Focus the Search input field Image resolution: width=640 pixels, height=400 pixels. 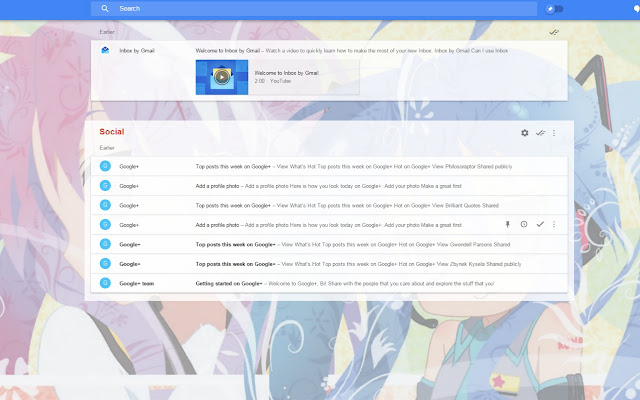click(313, 9)
